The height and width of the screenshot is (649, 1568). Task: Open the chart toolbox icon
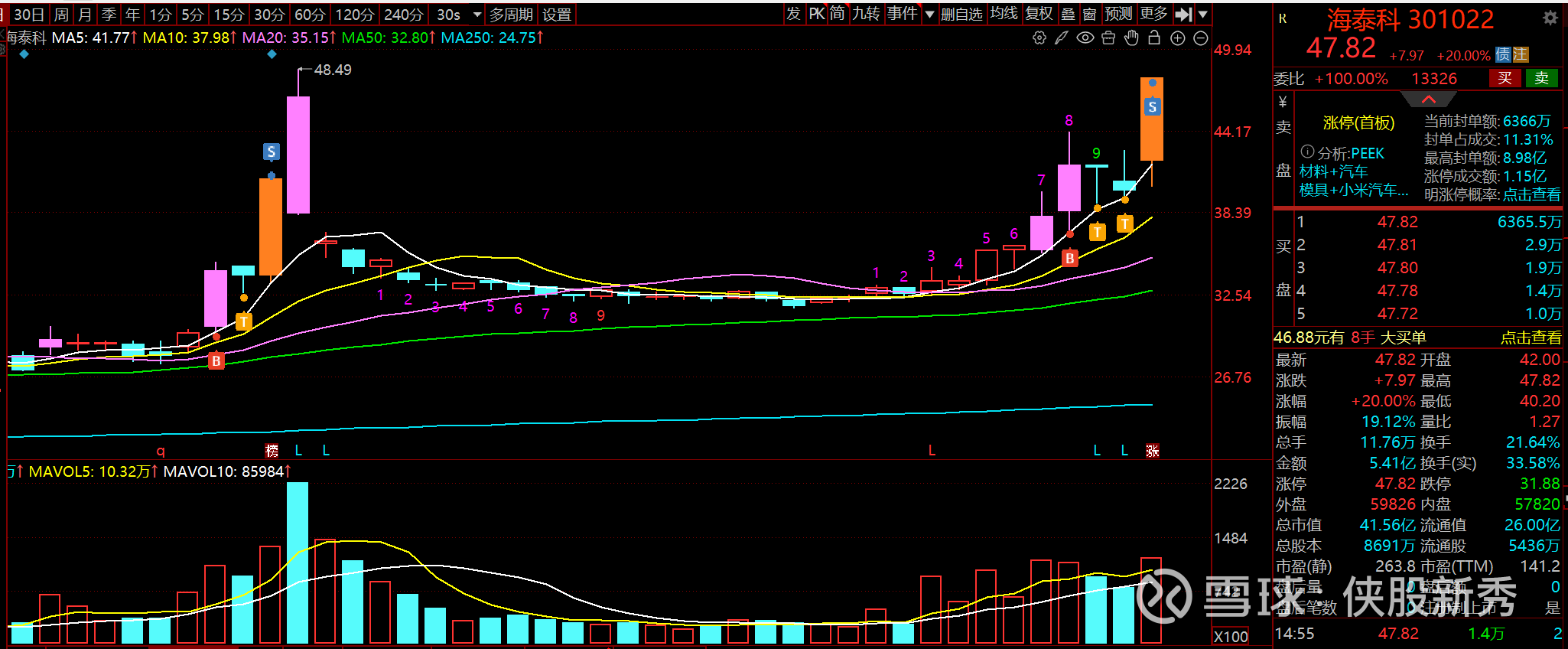click(x=1108, y=38)
